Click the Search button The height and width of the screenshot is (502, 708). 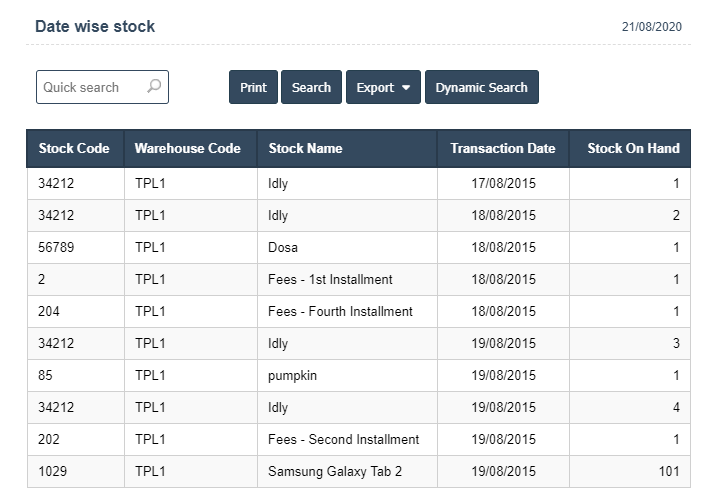coord(311,87)
